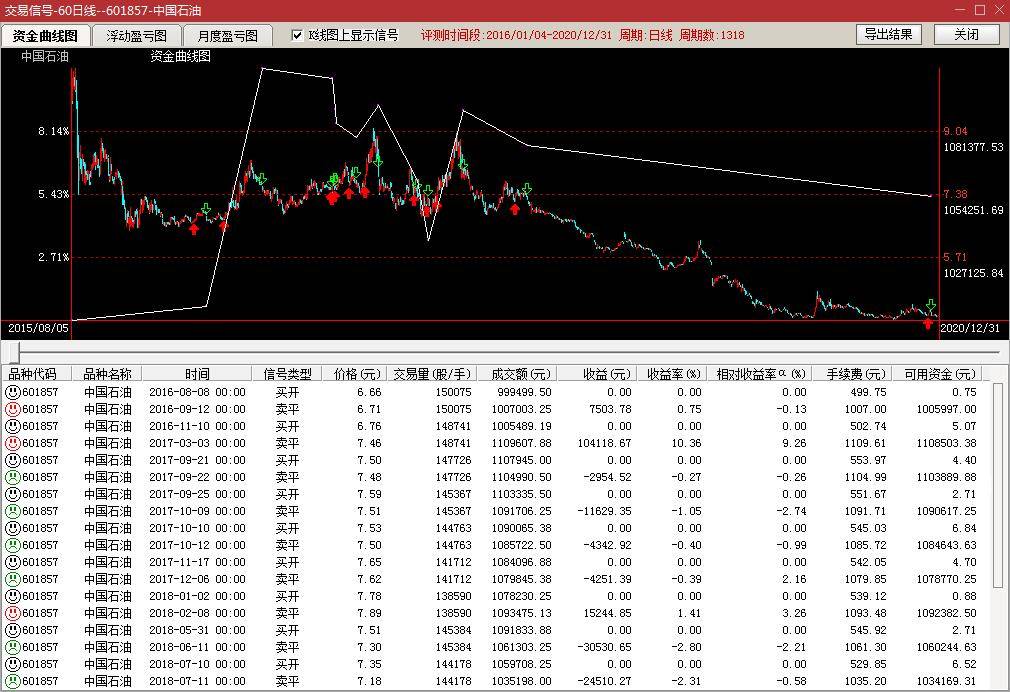
Task: Click the 8.14% left axis label
Action: point(53,131)
